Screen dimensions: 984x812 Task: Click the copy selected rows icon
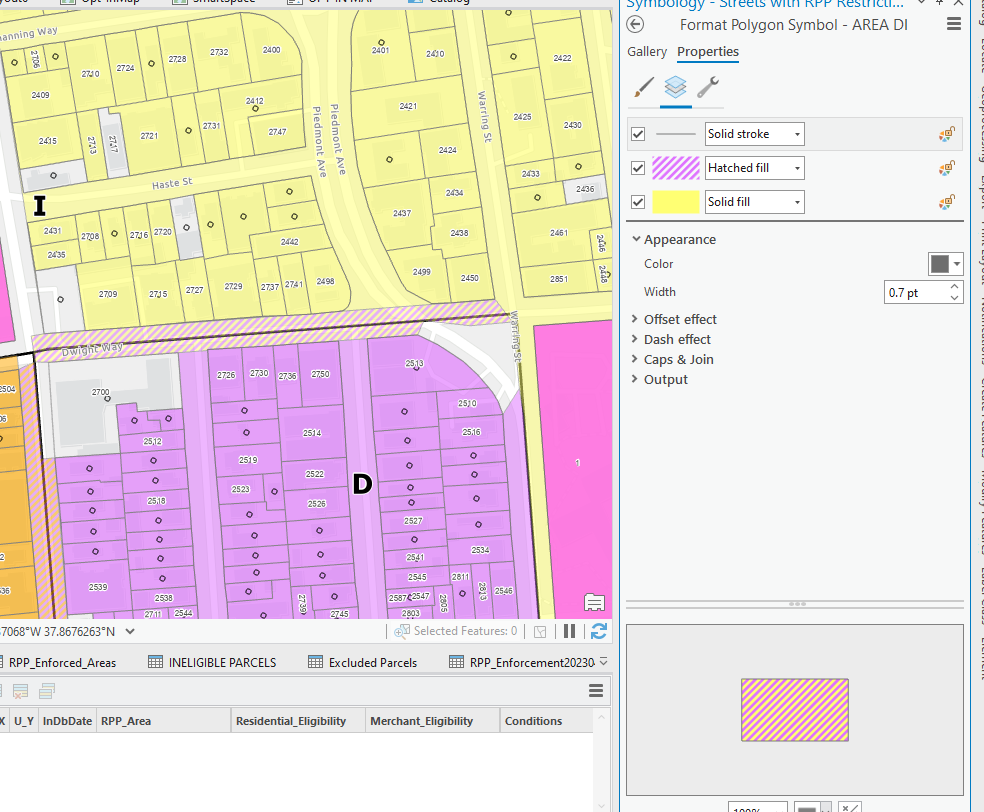47,692
